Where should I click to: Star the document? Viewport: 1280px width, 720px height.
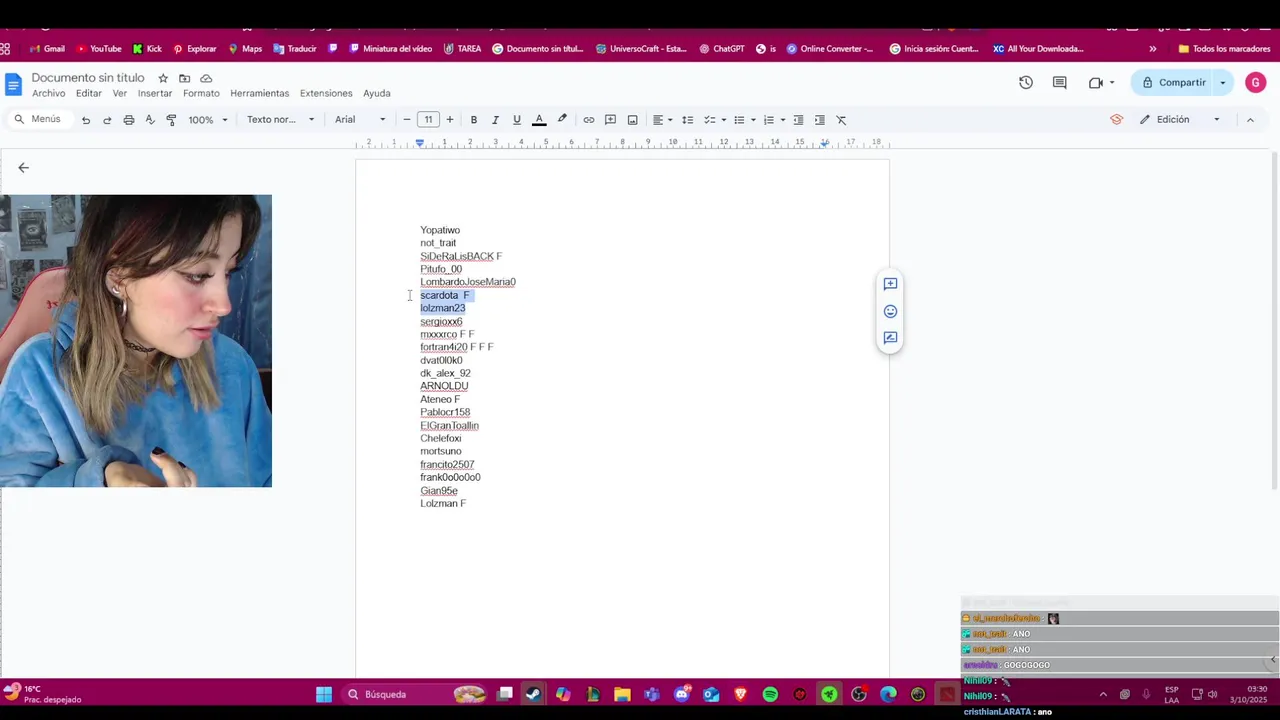[163, 78]
